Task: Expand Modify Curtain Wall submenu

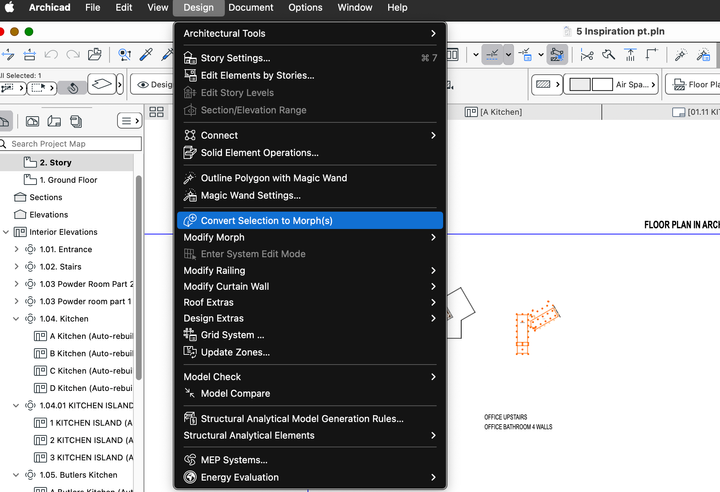Action: (310, 286)
